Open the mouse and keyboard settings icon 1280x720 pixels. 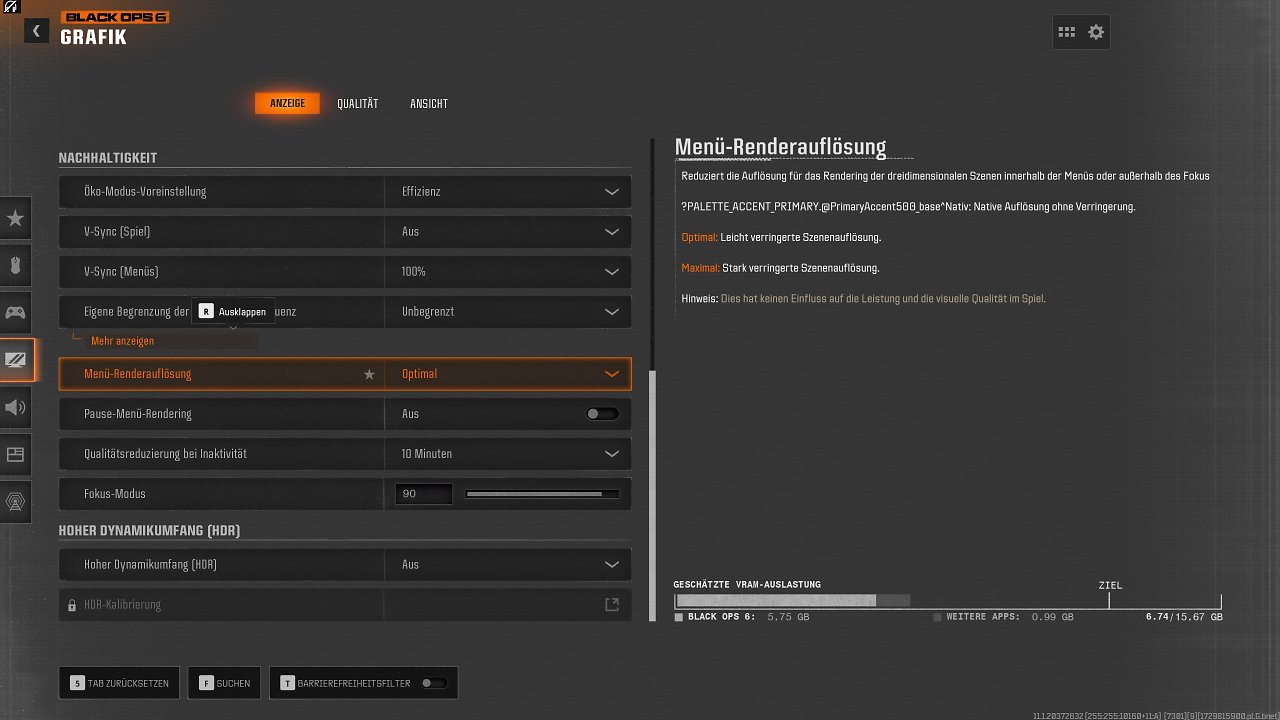coord(16,265)
